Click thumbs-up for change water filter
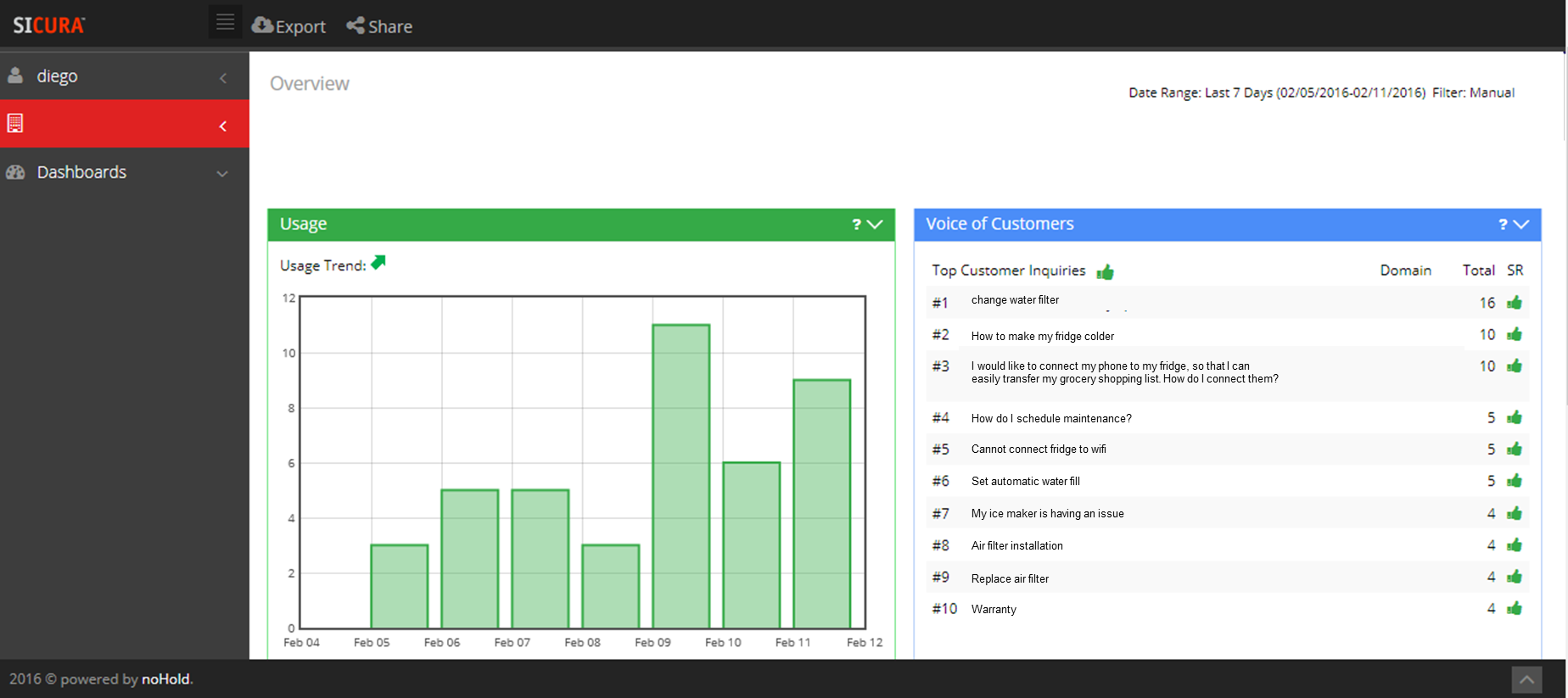 (x=1515, y=303)
